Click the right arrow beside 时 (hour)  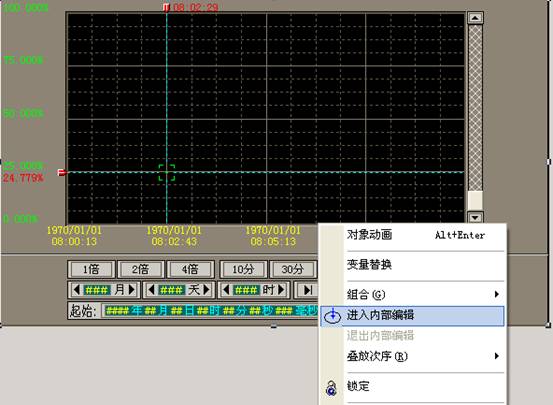click(x=281, y=290)
